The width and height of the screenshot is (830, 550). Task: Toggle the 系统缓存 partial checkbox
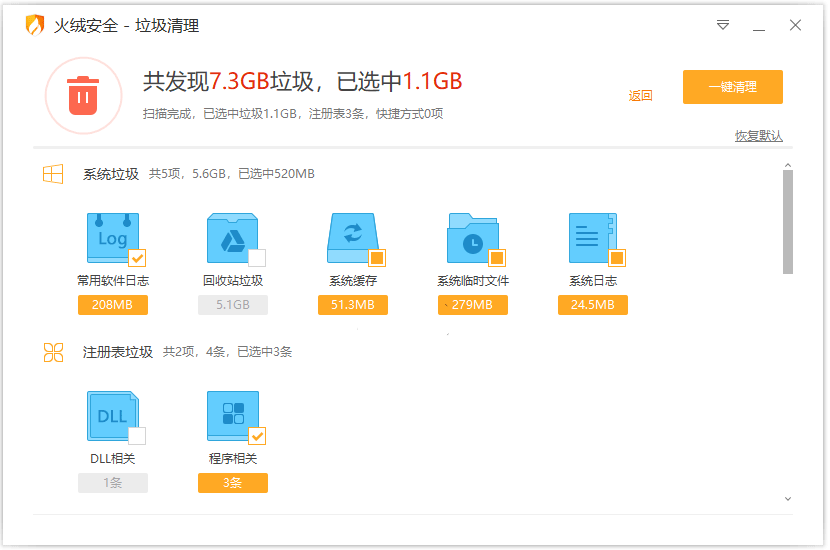tap(377, 258)
